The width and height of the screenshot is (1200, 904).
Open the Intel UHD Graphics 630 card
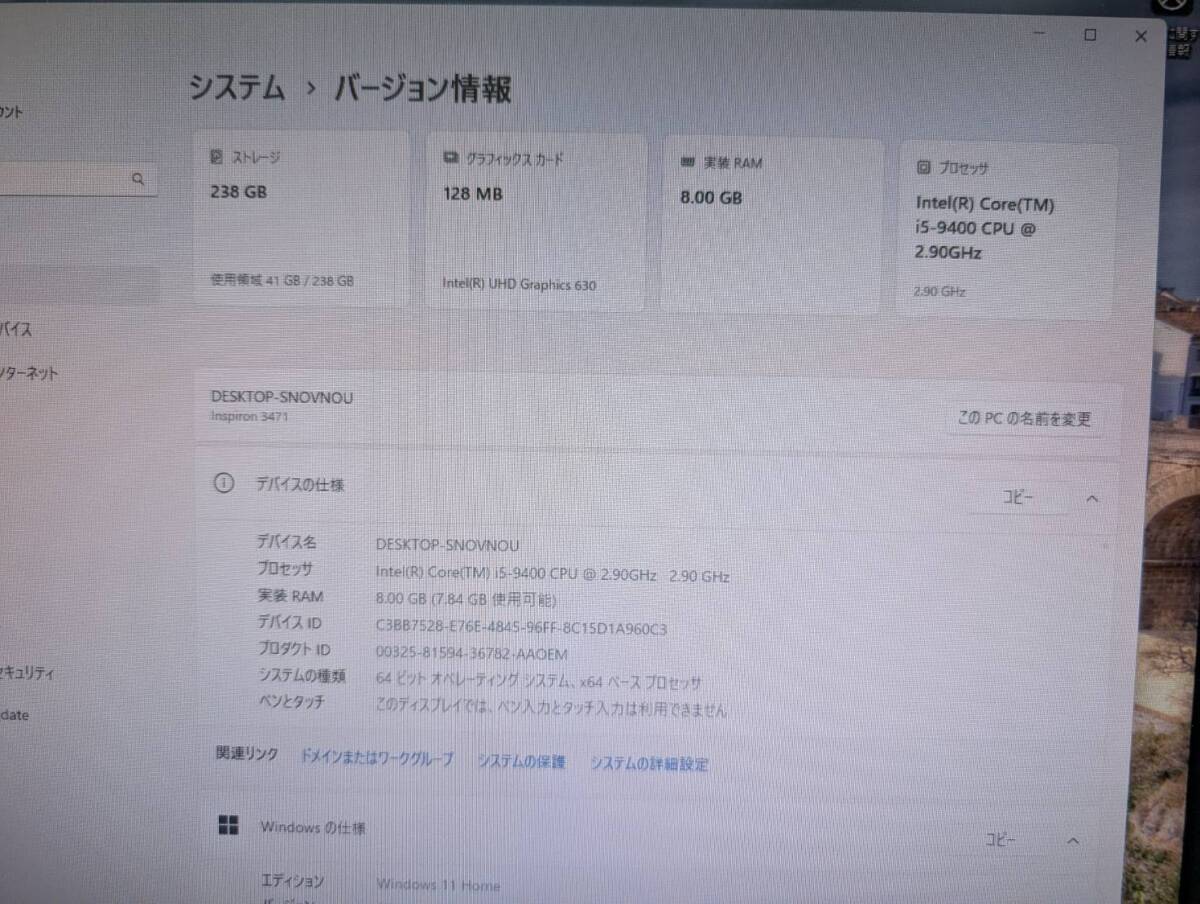(x=536, y=222)
